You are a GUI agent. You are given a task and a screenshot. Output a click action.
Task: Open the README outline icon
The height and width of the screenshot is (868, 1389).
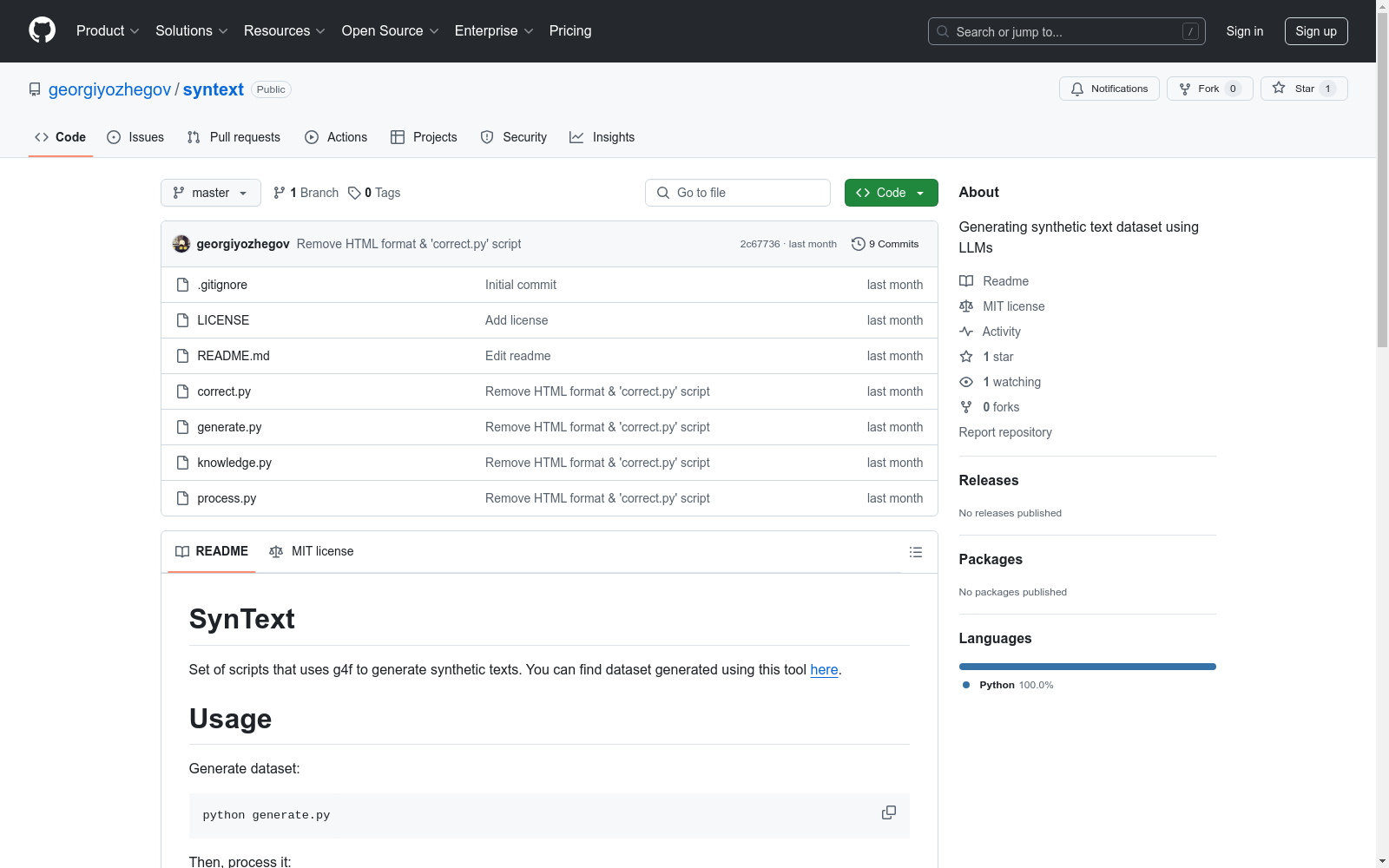tap(915, 552)
